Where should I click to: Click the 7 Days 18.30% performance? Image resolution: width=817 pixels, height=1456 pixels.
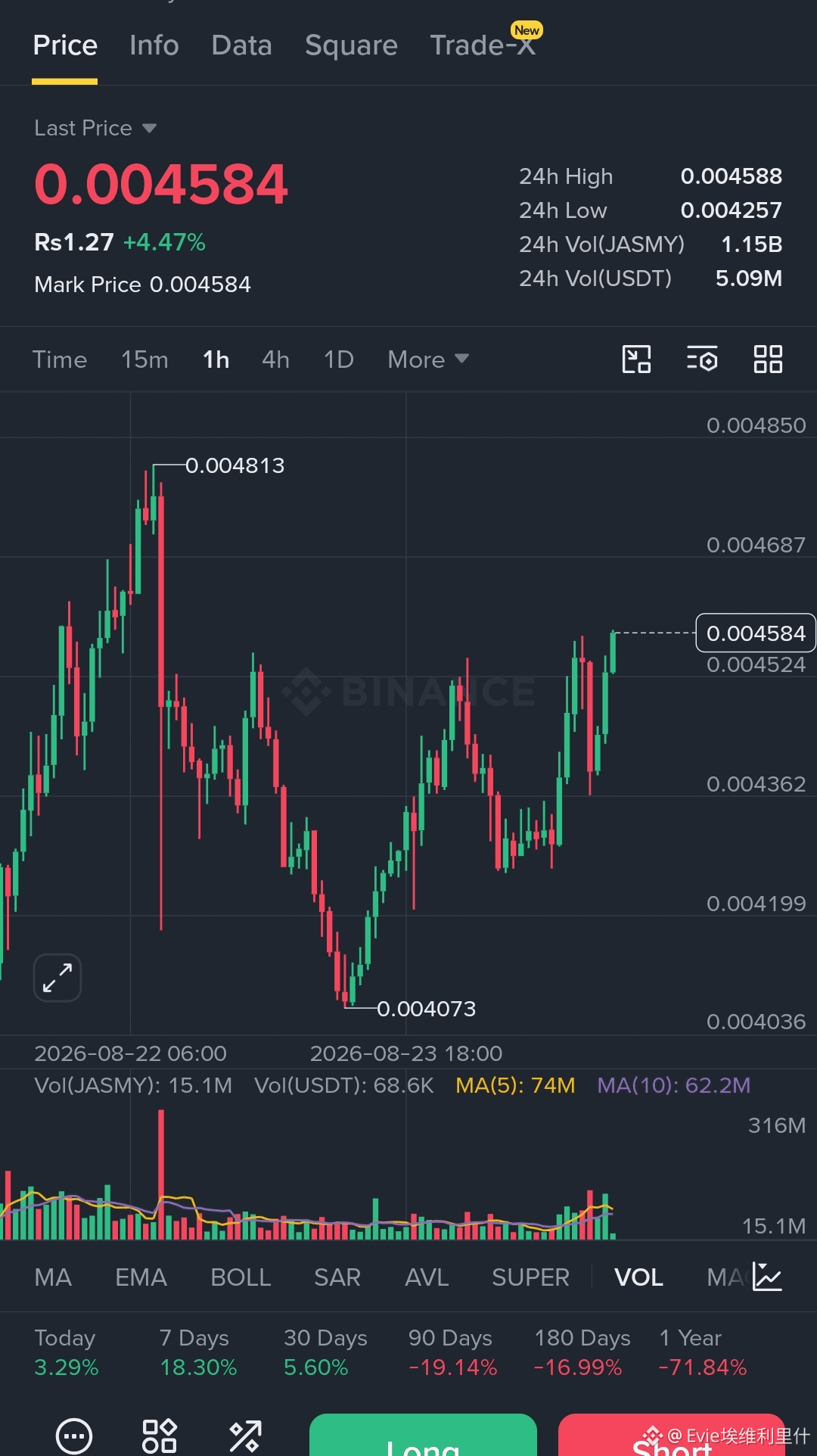tap(198, 1352)
